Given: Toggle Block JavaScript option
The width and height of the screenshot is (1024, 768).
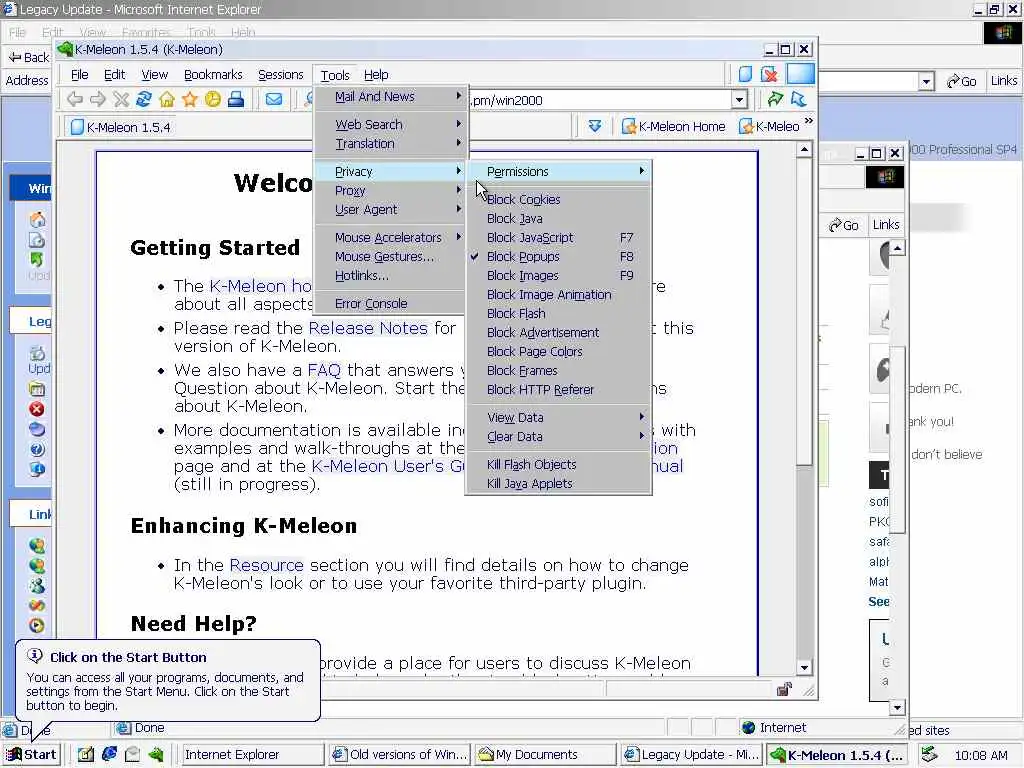Looking at the screenshot, I should point(558,237).
